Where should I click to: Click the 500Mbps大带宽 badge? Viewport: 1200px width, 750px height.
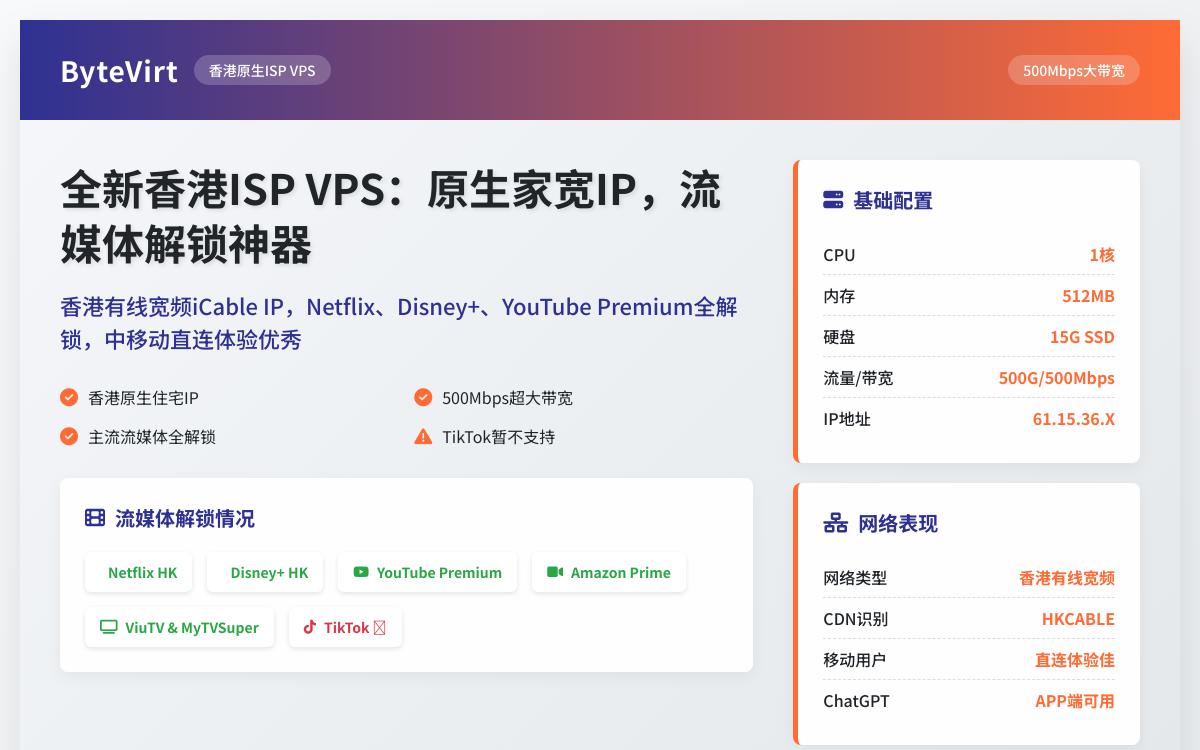[x=1073, y=70]
